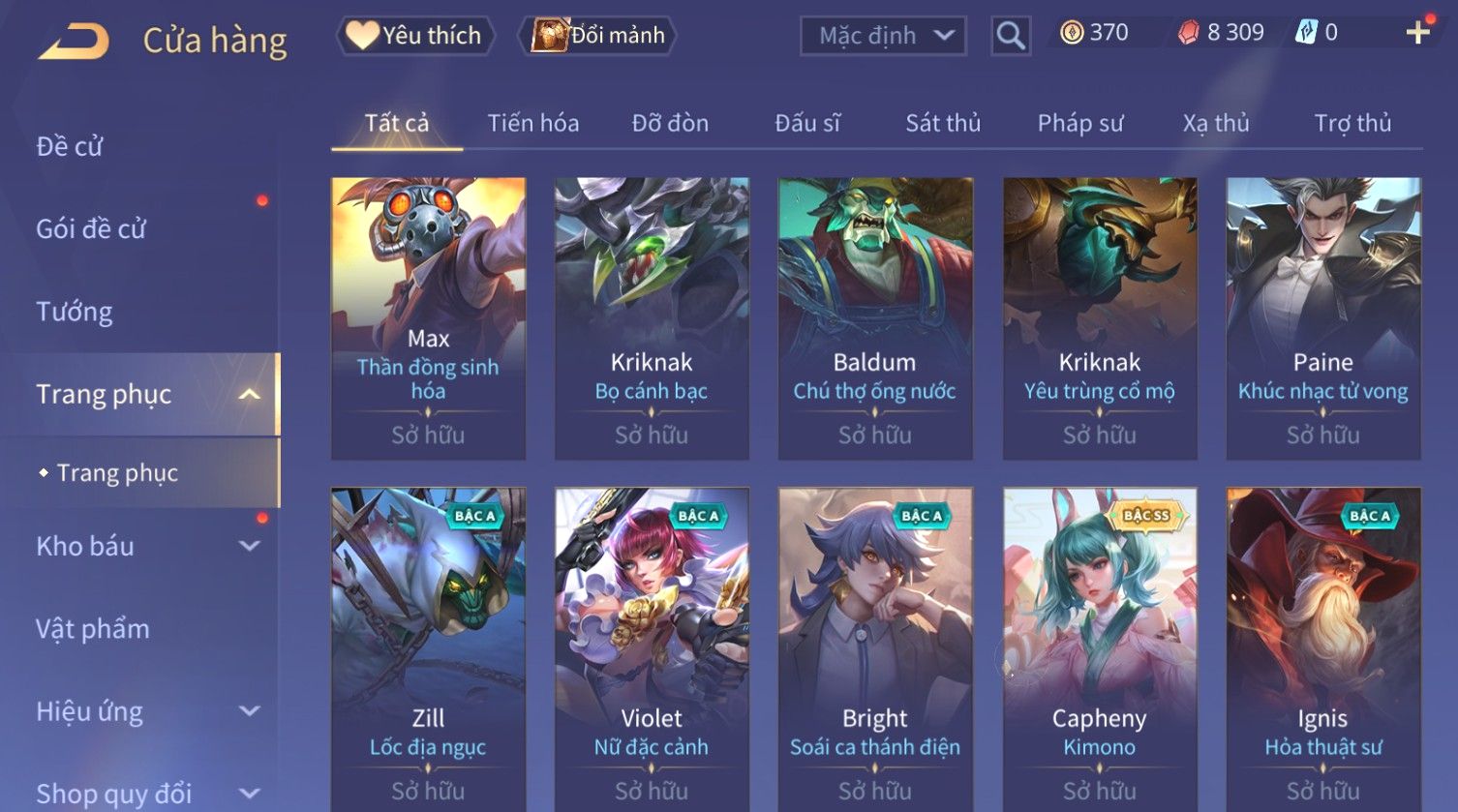Select the Paine Khúc nhạc tử vong card
Viewport: 1458px width, 812px height.
(x=1323, y=318)
